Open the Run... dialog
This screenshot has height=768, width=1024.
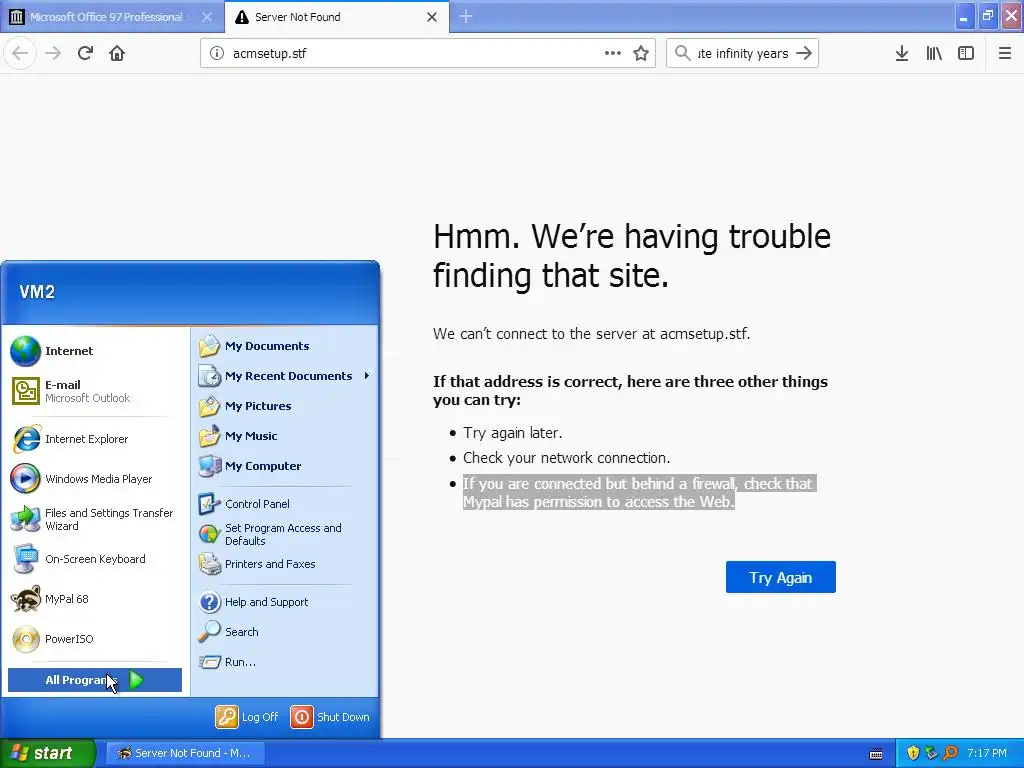click(285, 662)
